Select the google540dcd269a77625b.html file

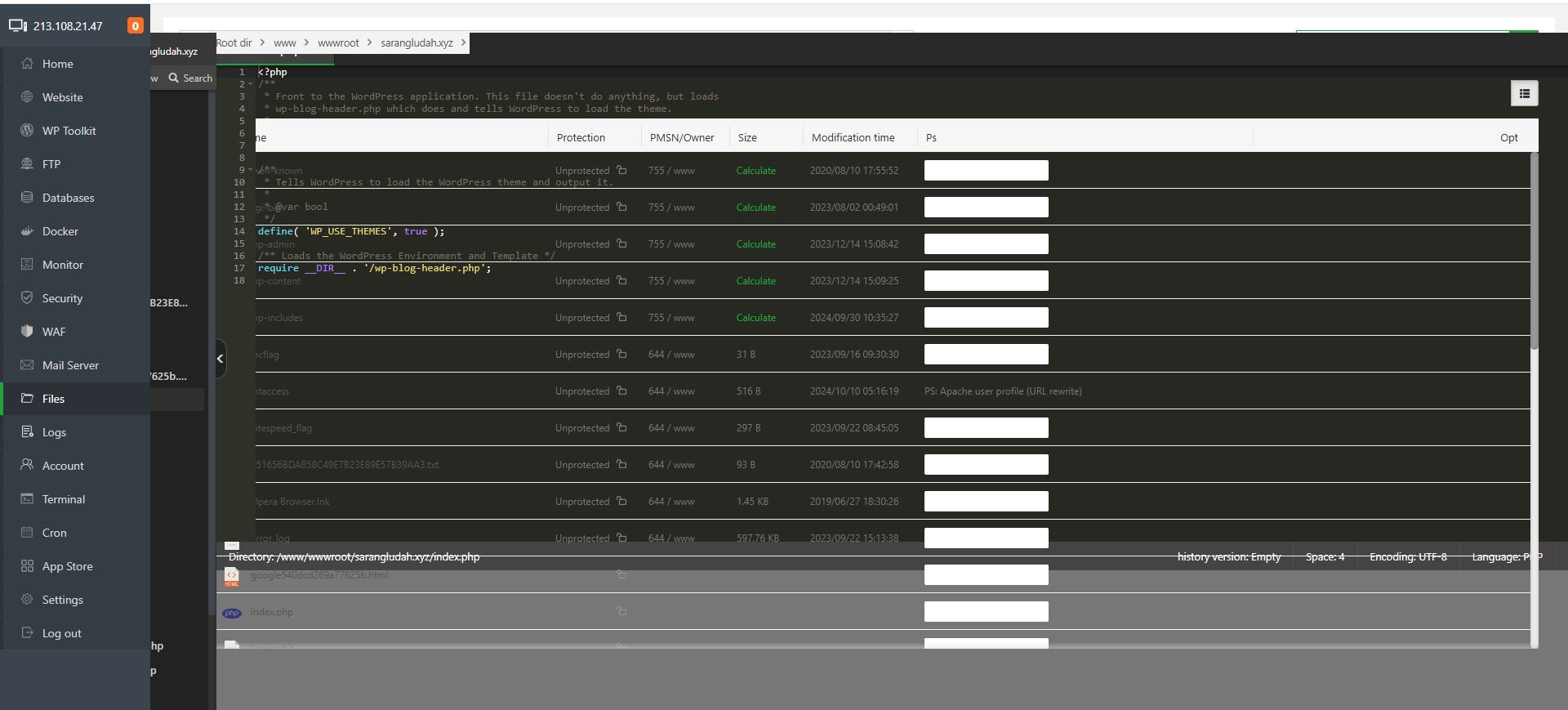(x=319, y=575)
